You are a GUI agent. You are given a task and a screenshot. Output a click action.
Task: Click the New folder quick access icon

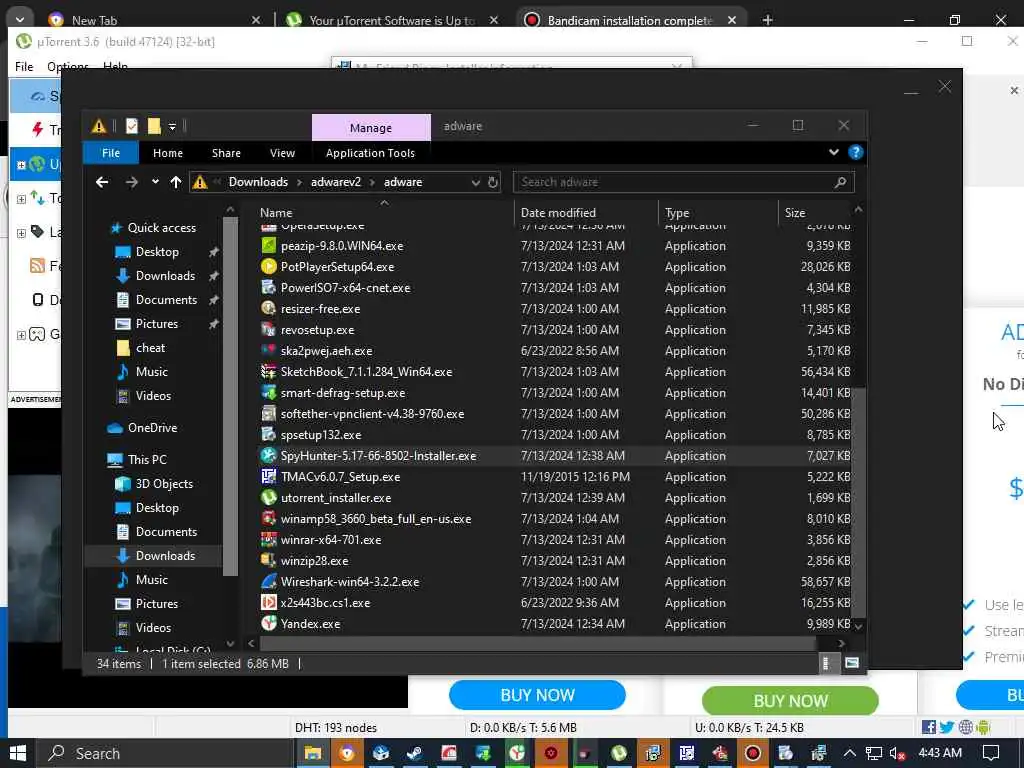tap(154, 126)
